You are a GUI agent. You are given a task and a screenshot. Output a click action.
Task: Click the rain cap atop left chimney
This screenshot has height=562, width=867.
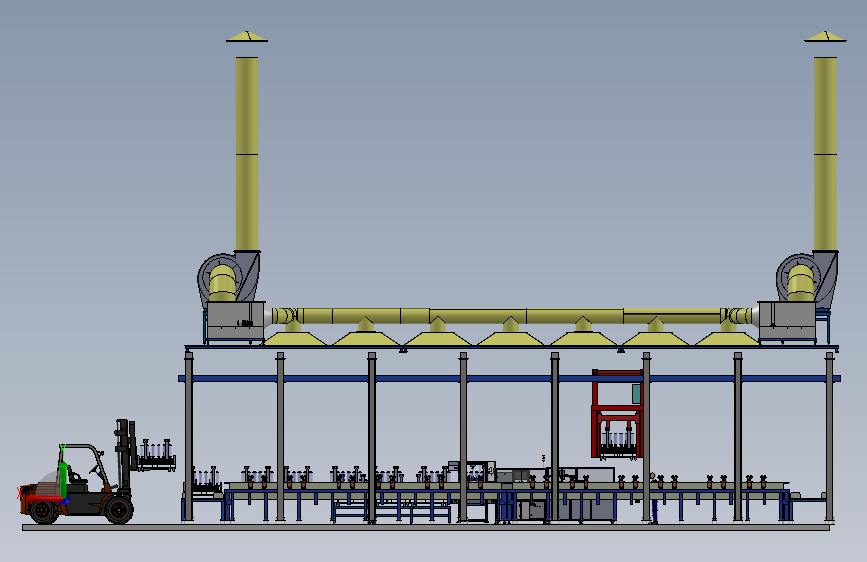(247, 37)
